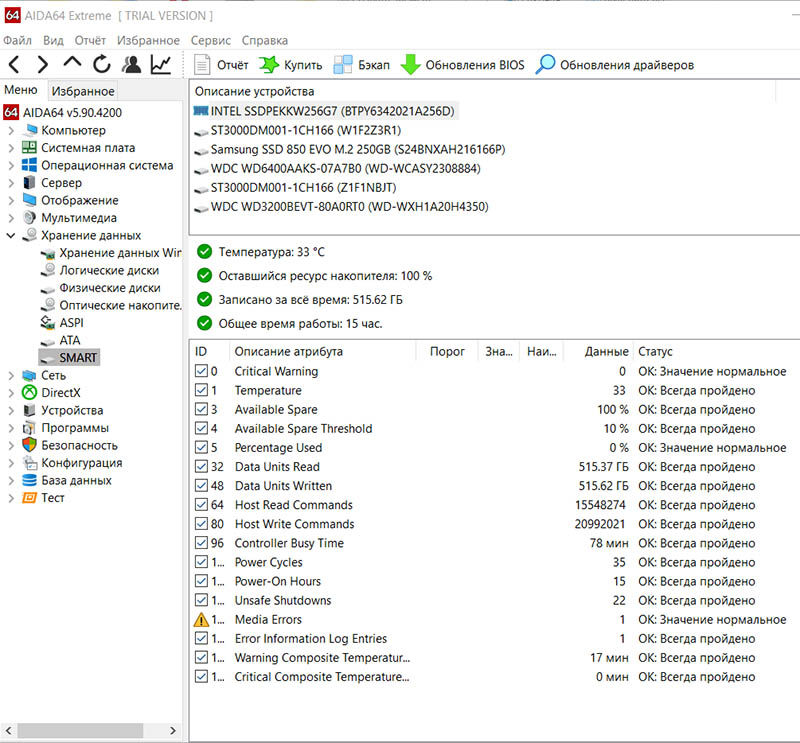800x743 pixels.
Task: Select the WDC WD3200BEVT-80A0RT0 drive
Action: [349, 207]
